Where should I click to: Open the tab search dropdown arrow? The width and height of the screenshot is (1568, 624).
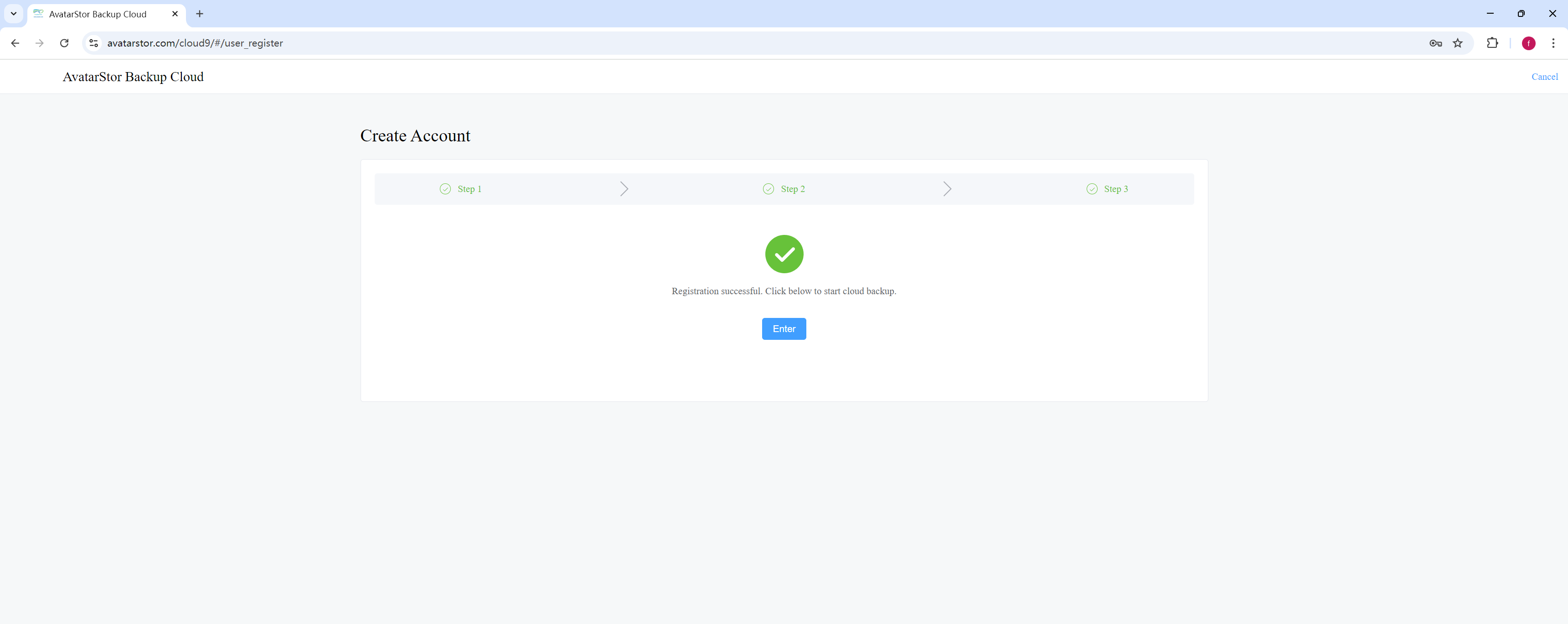pos(13,13)
